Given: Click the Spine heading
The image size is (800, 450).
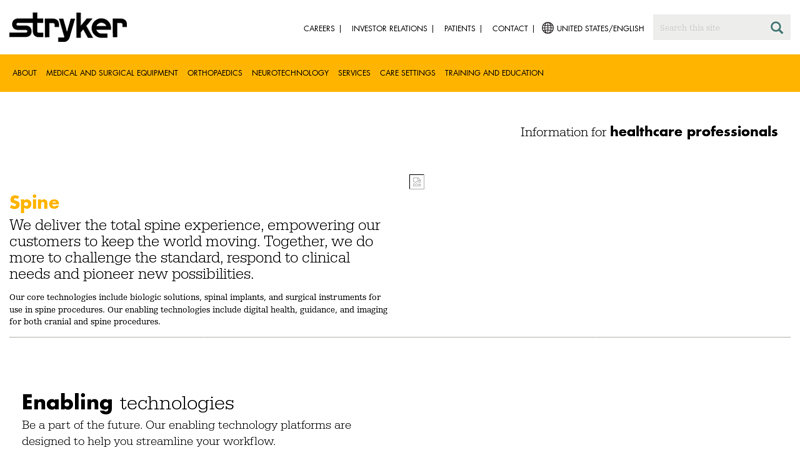Looking at the screenshot, I should pos(34,203).
